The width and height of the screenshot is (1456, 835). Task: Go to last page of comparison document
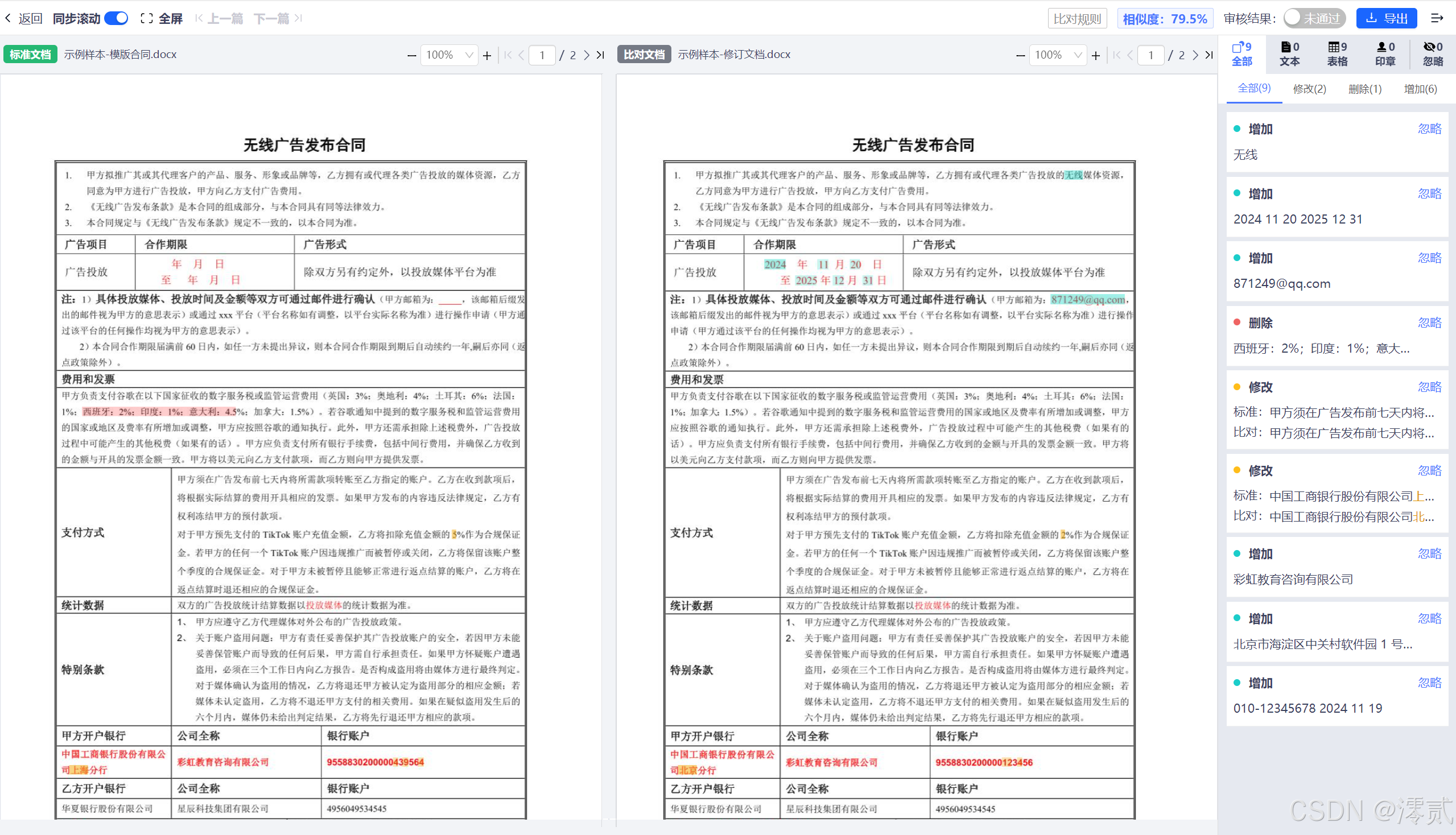(x=1209, y=55)
